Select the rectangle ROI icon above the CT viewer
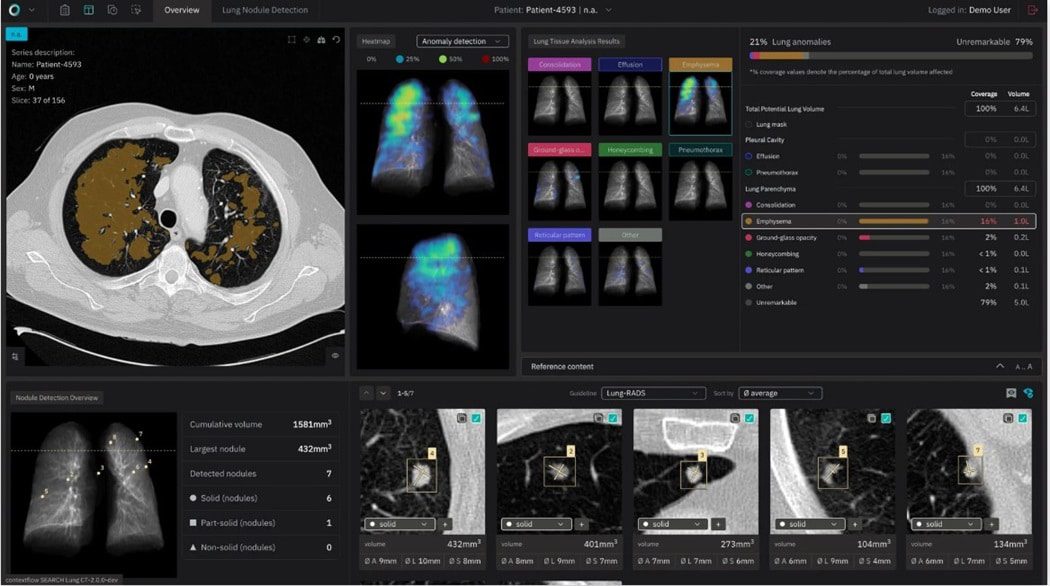Viewport: 1050px width, 586px height. click(292, 40)
